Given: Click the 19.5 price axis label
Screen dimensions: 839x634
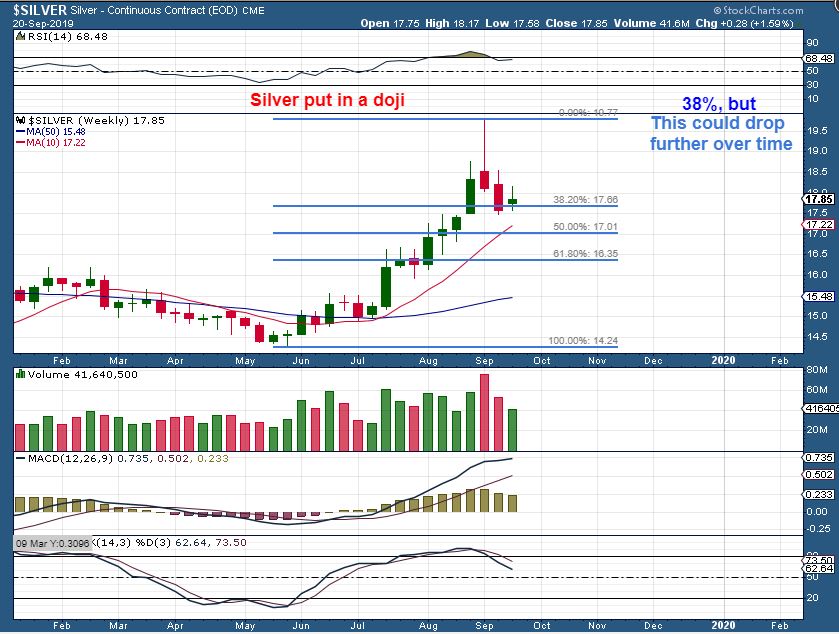Looking at the screenshot, I should (817, 131).
